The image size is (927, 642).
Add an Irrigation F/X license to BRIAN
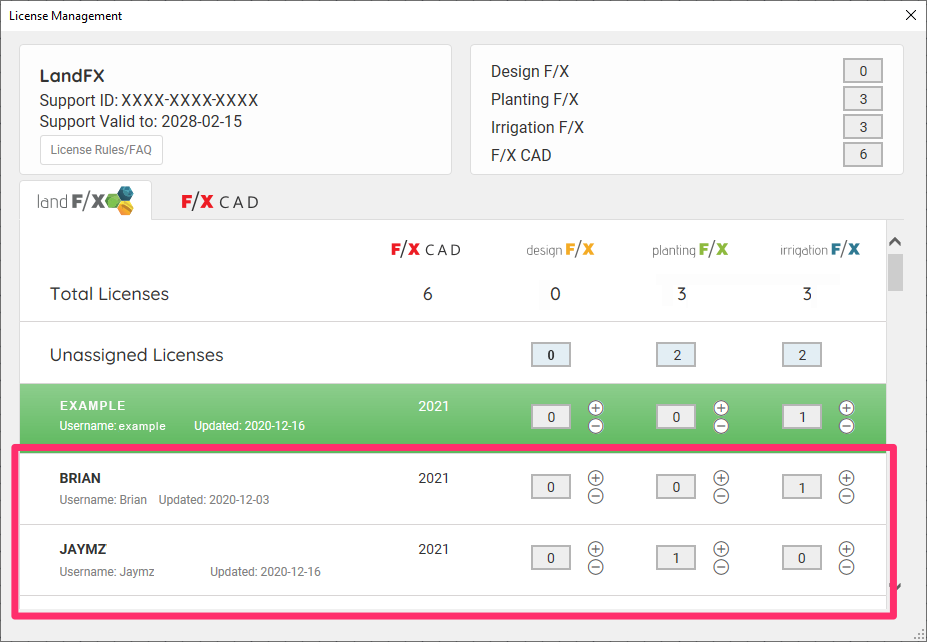point(847,478)
